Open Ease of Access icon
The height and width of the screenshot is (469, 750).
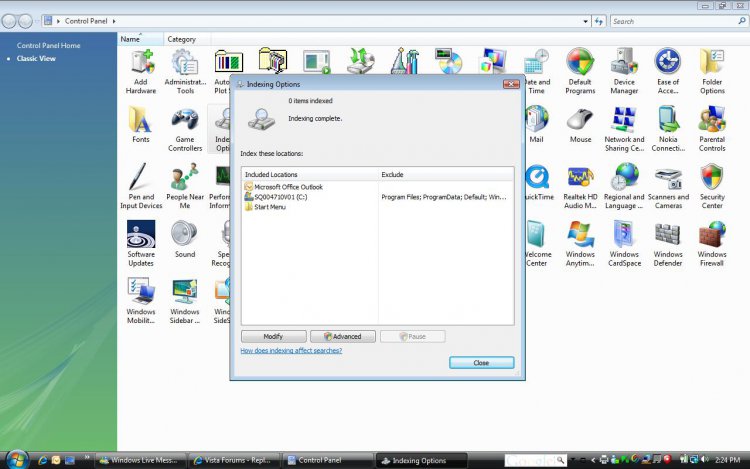(x=668, y=72)
